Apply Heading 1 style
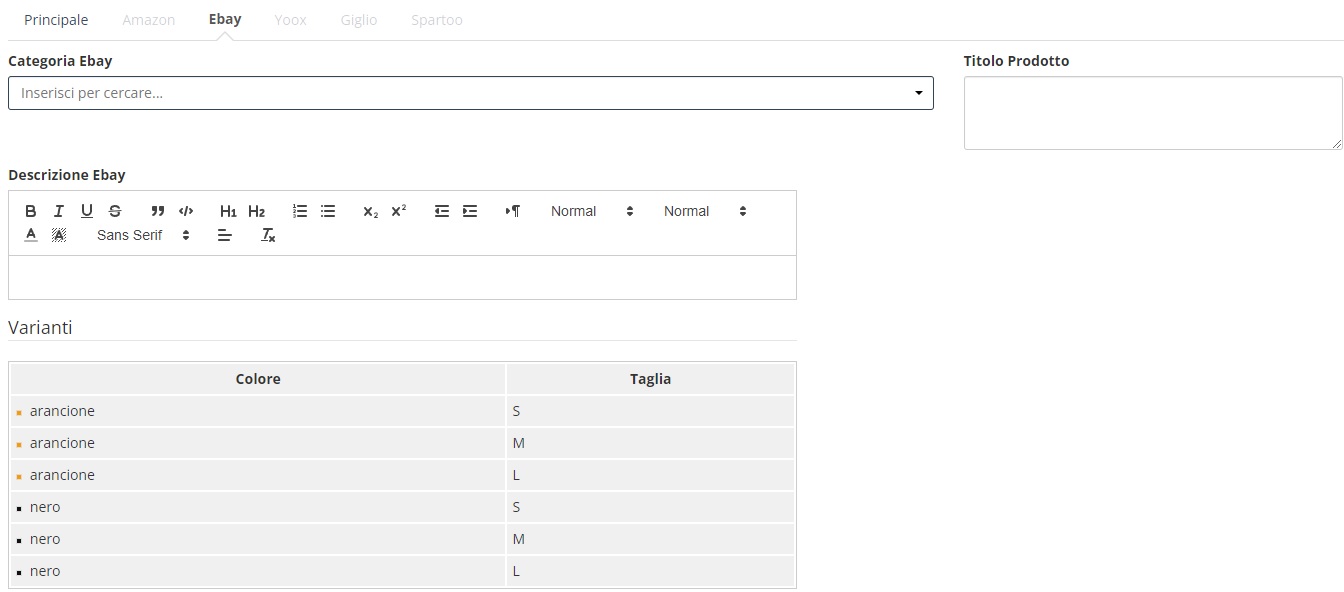The height and width of the screenshot is (592, 1344). pos(228,211)
